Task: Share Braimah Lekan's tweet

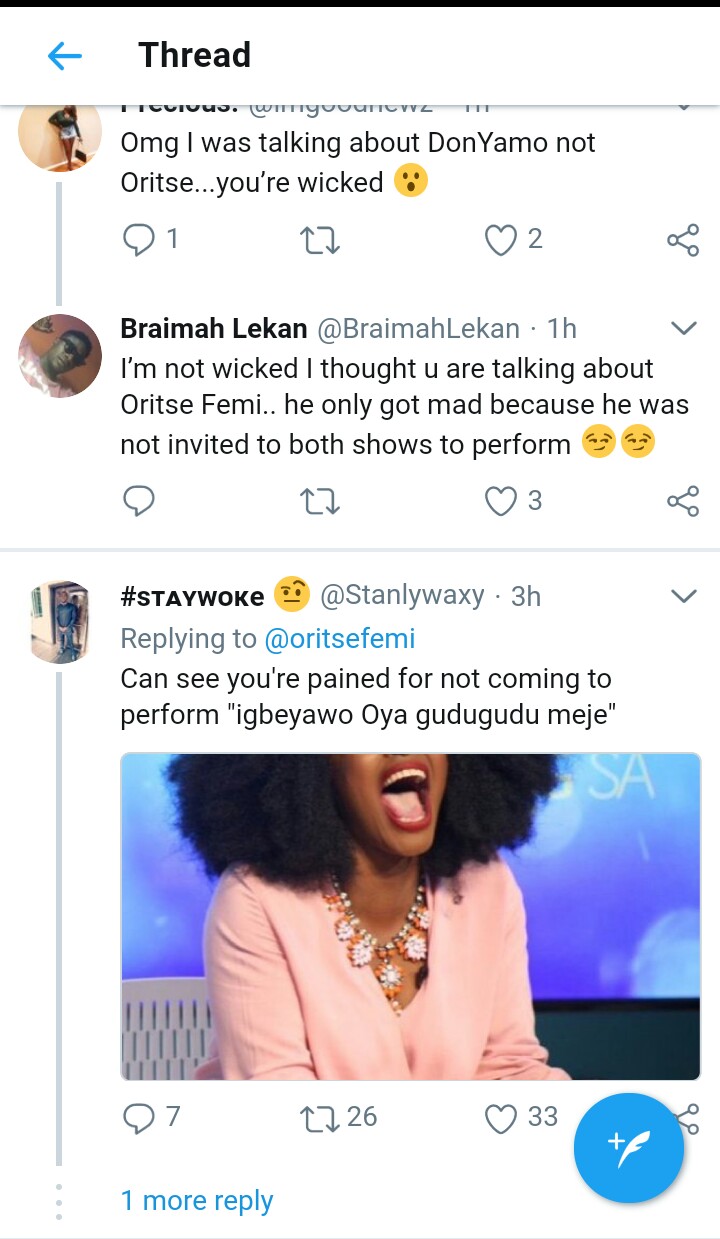Action: point(682,500)
